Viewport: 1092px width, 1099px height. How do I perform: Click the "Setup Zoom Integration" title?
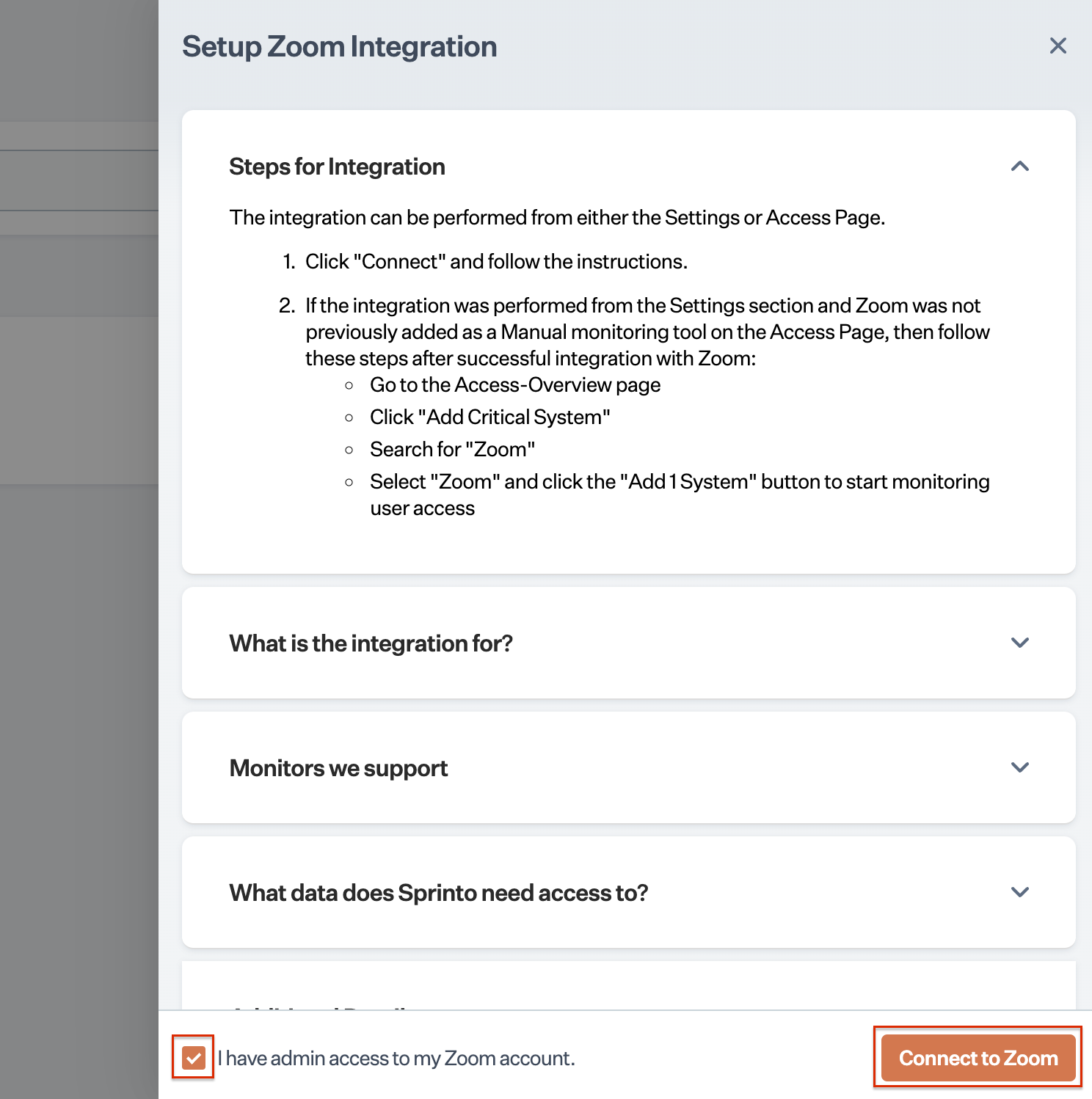[x=340, y=46]
